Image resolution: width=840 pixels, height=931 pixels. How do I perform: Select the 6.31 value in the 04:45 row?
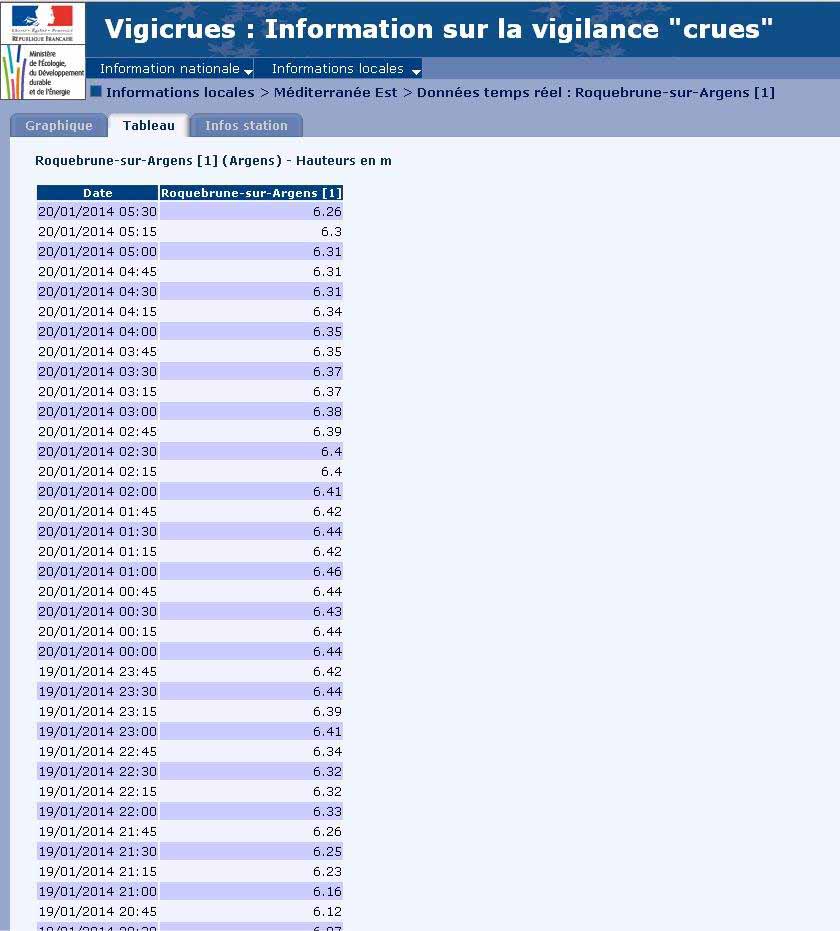pyautogui.click(x=327, y=271)
